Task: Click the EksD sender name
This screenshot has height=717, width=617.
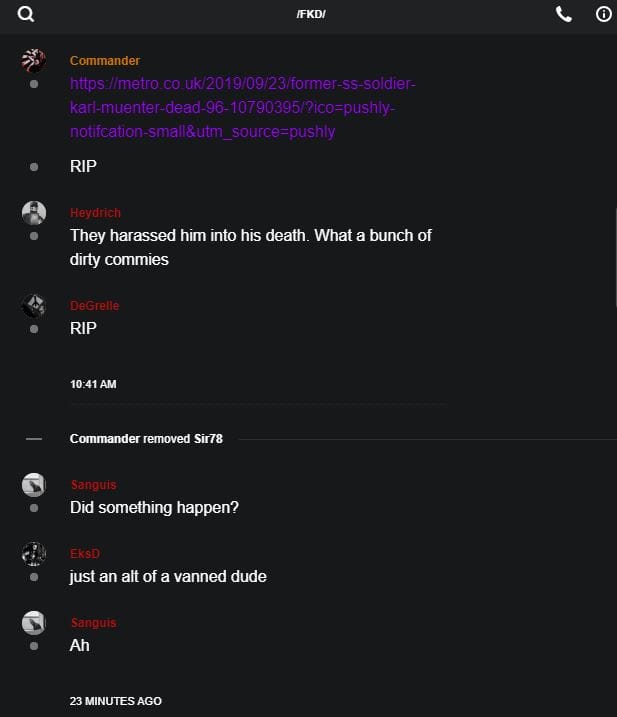Action: (85, 555)
